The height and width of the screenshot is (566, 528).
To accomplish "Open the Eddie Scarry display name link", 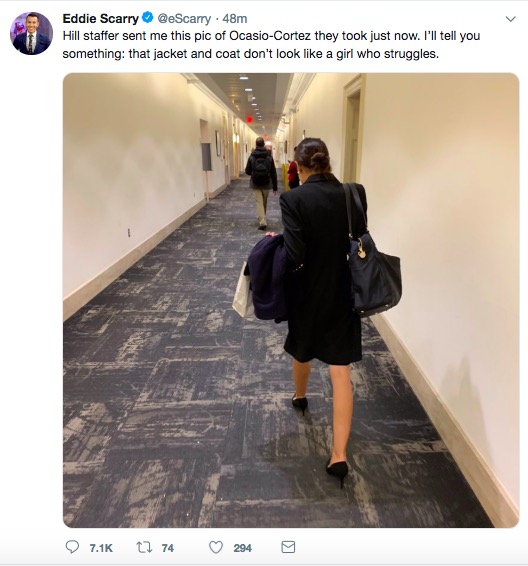I will (x=100, y=18).
